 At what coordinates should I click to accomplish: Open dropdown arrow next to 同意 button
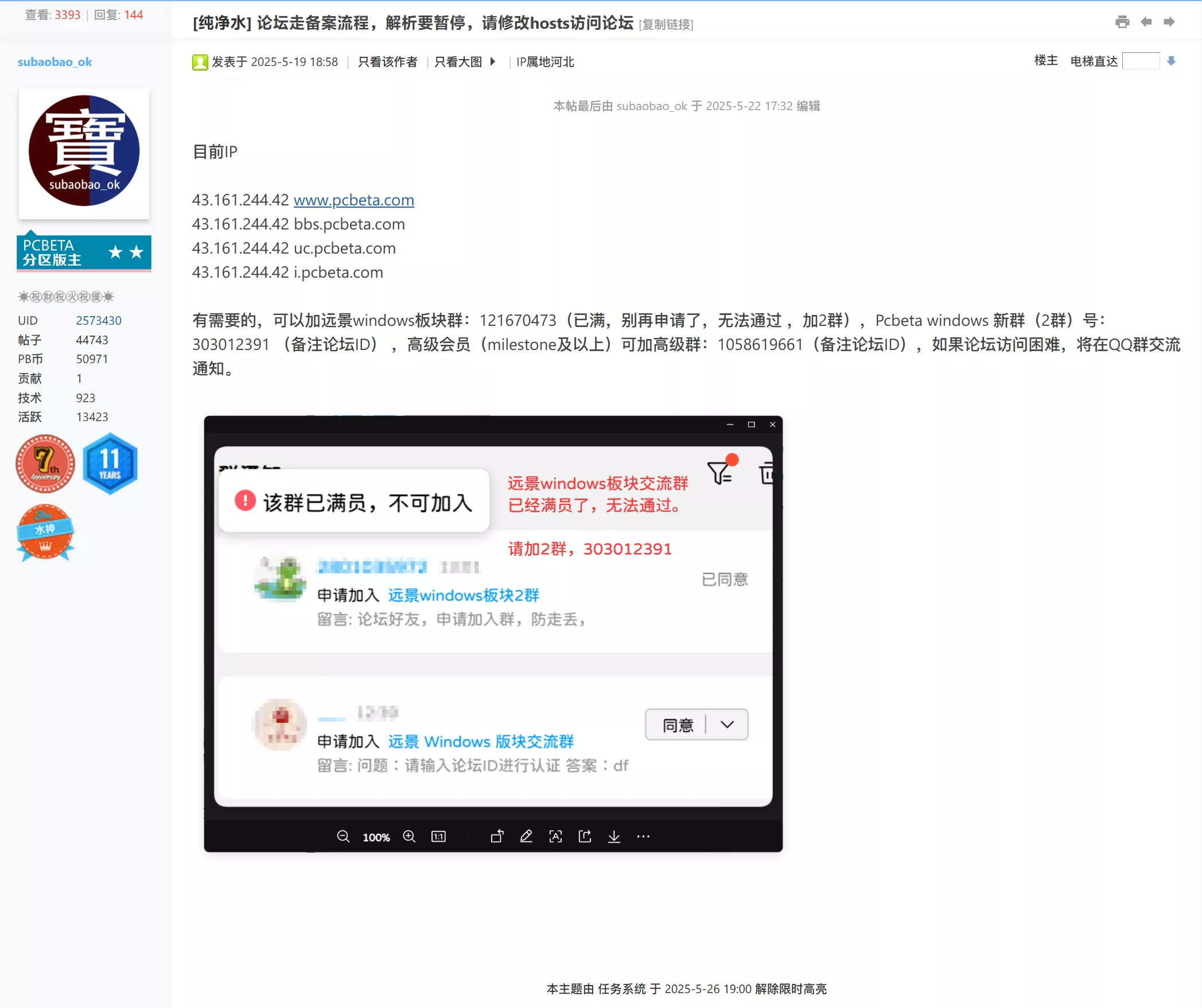[727, 725]
